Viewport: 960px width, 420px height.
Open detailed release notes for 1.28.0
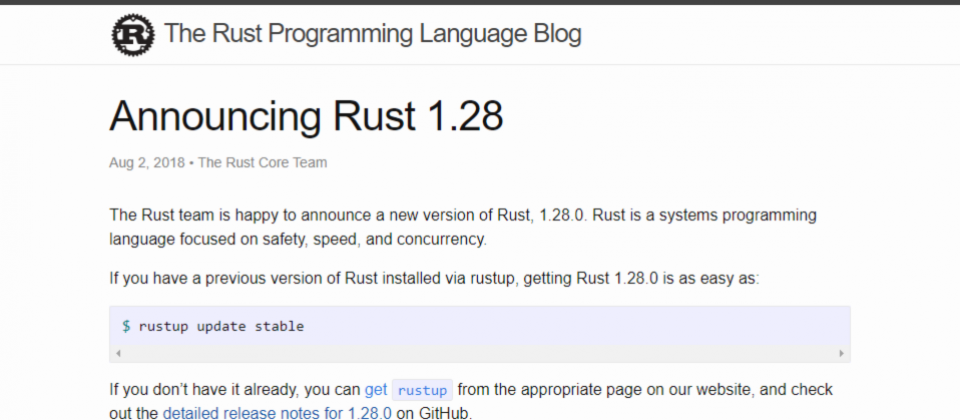tap(277, 413)
